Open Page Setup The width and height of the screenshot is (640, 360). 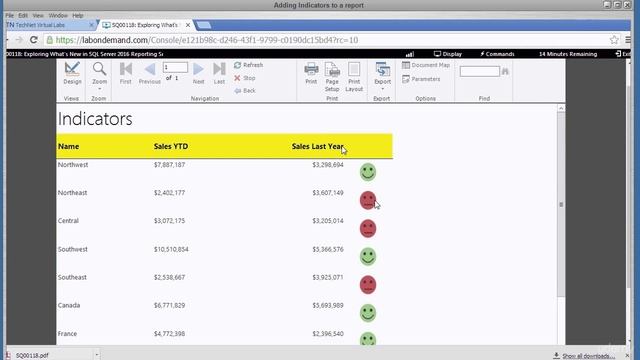(x=332, y=77)
